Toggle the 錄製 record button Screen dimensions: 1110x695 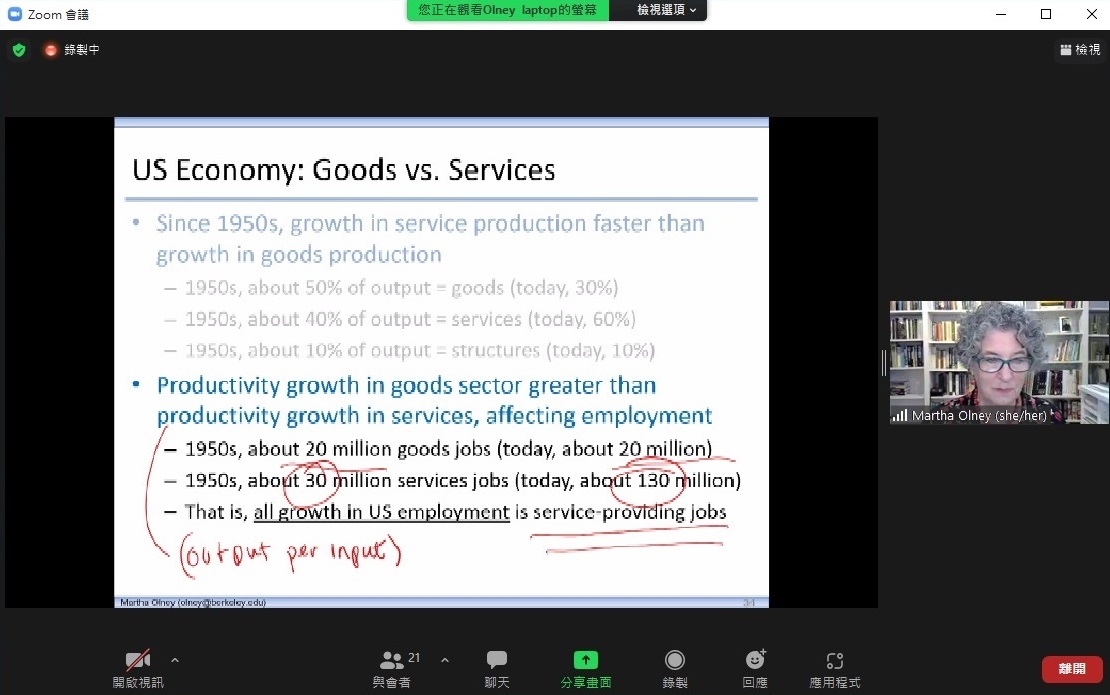tap(675, 661)
